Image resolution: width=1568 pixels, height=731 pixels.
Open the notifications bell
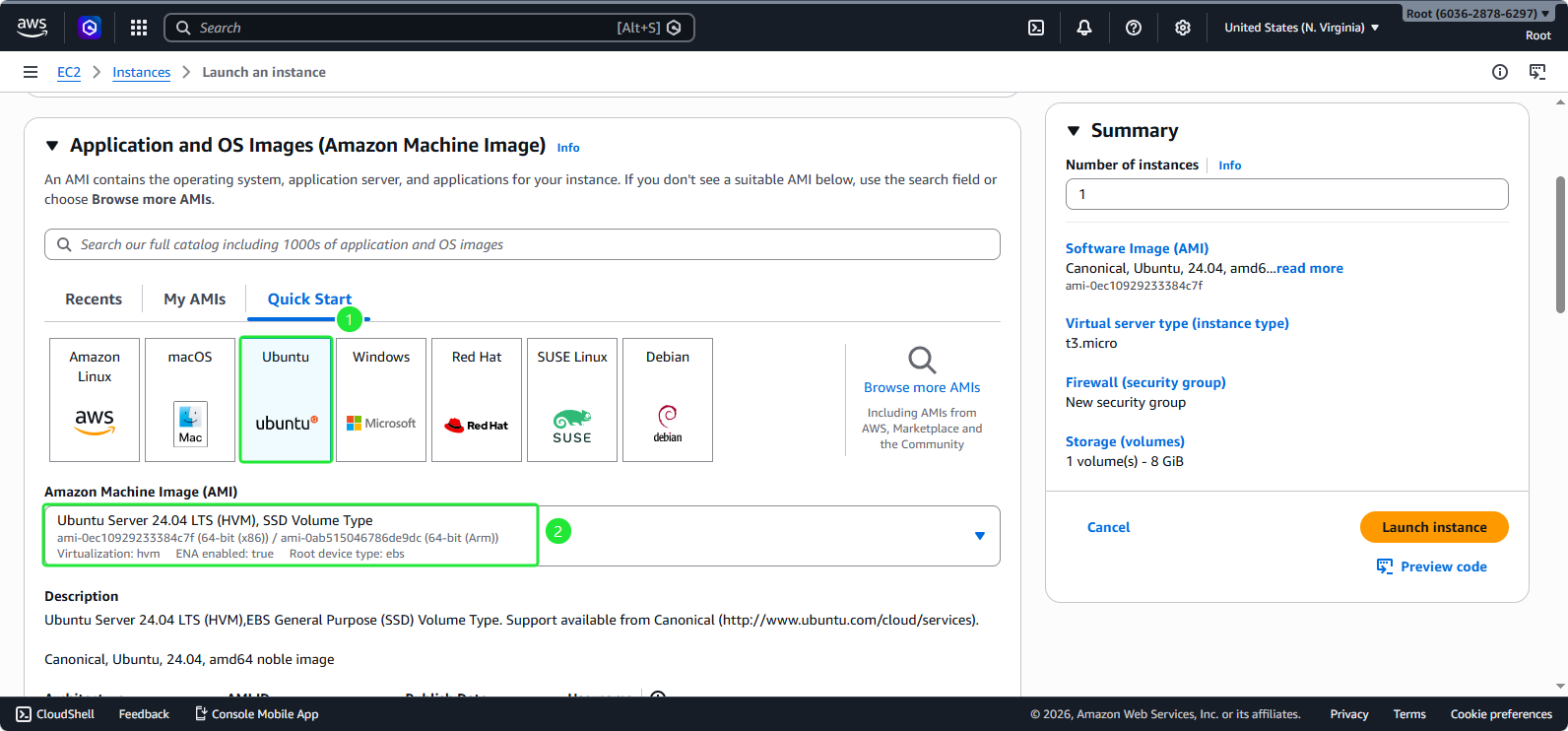[x=1084, y=28]
